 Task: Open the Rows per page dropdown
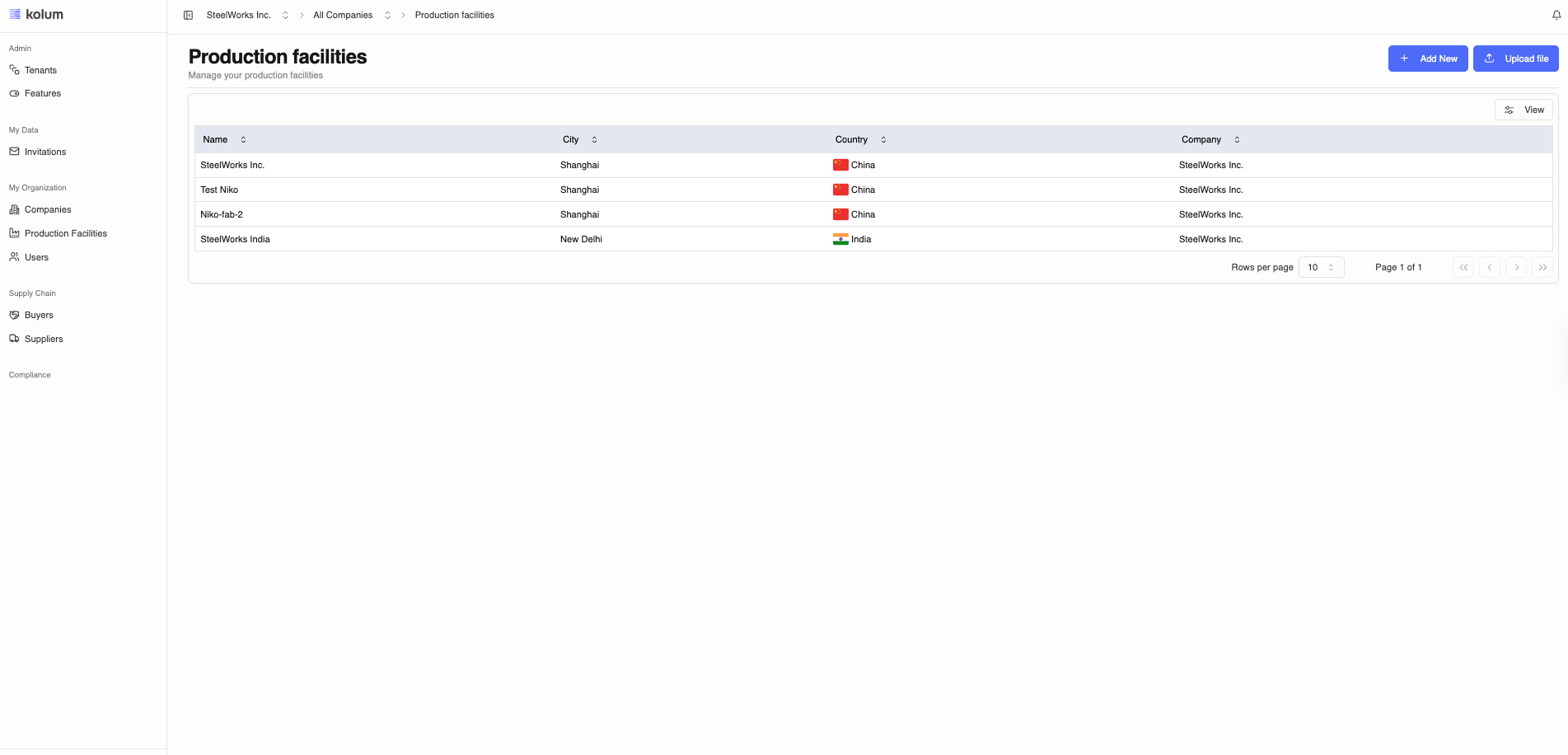click(1321, 267)
